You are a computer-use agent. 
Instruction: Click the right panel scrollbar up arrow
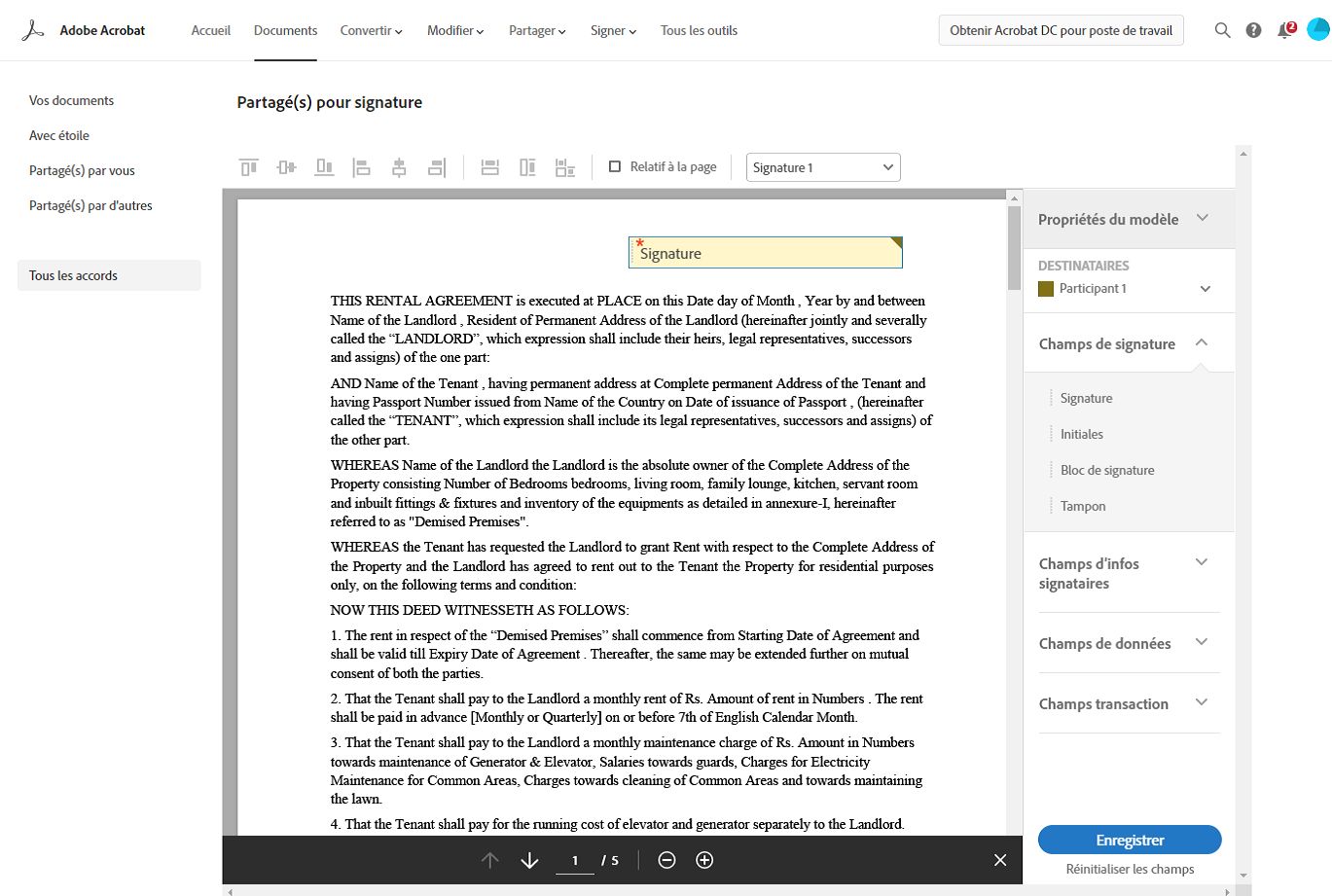click(x=1242, y=153)
